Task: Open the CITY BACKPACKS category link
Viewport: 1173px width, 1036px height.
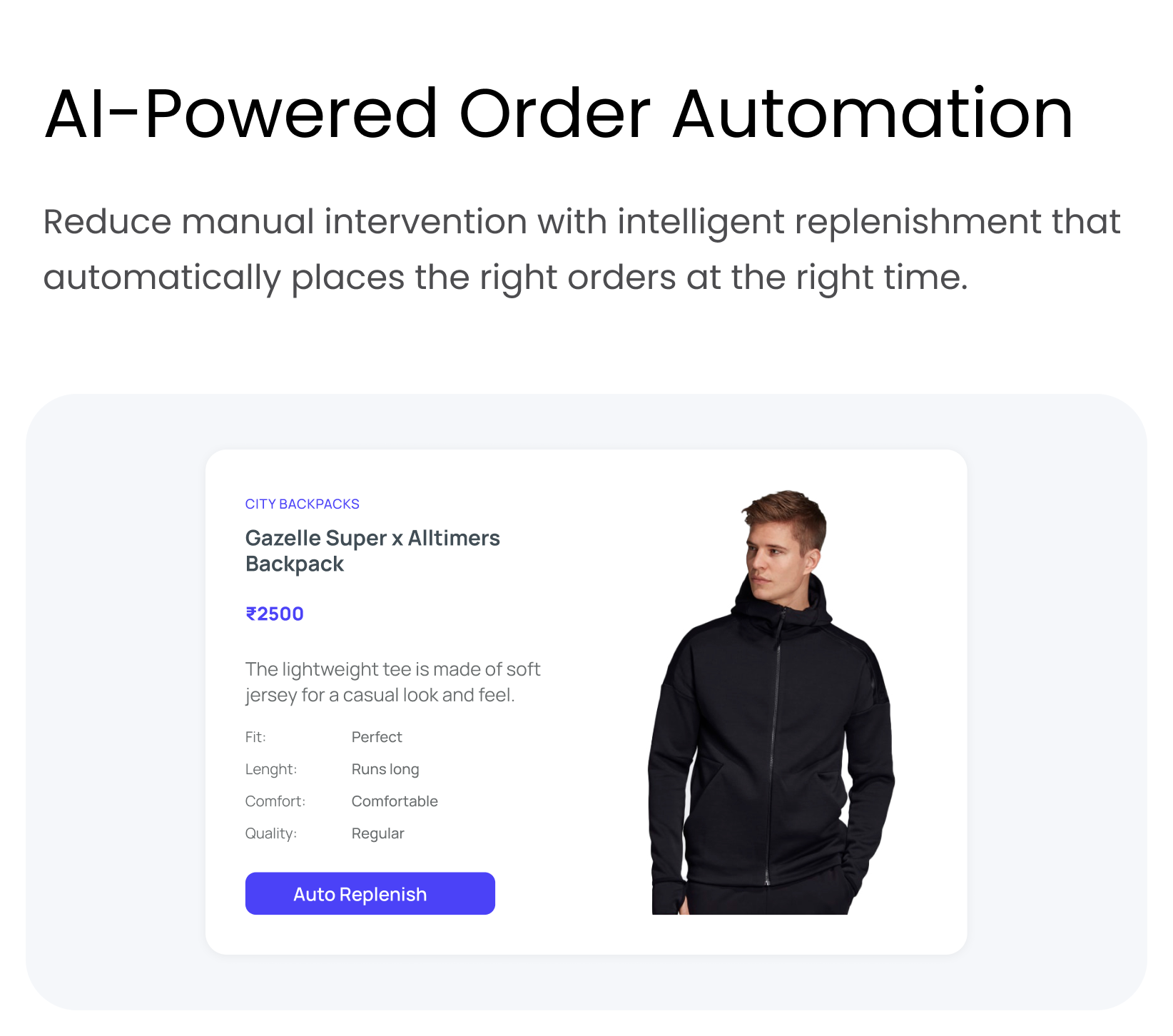Action: (302, 504)
